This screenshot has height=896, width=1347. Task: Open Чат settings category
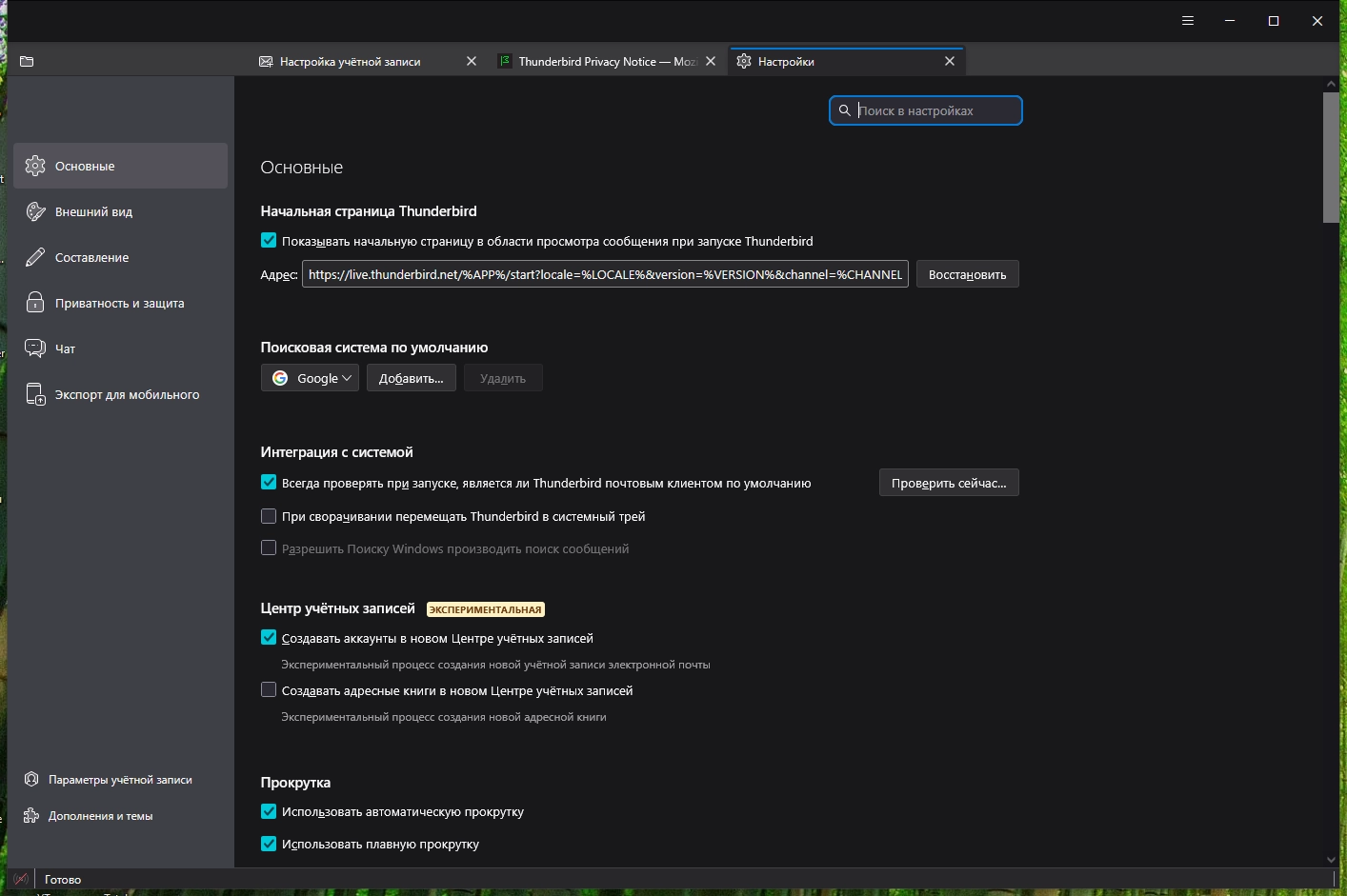click(121, 348)
